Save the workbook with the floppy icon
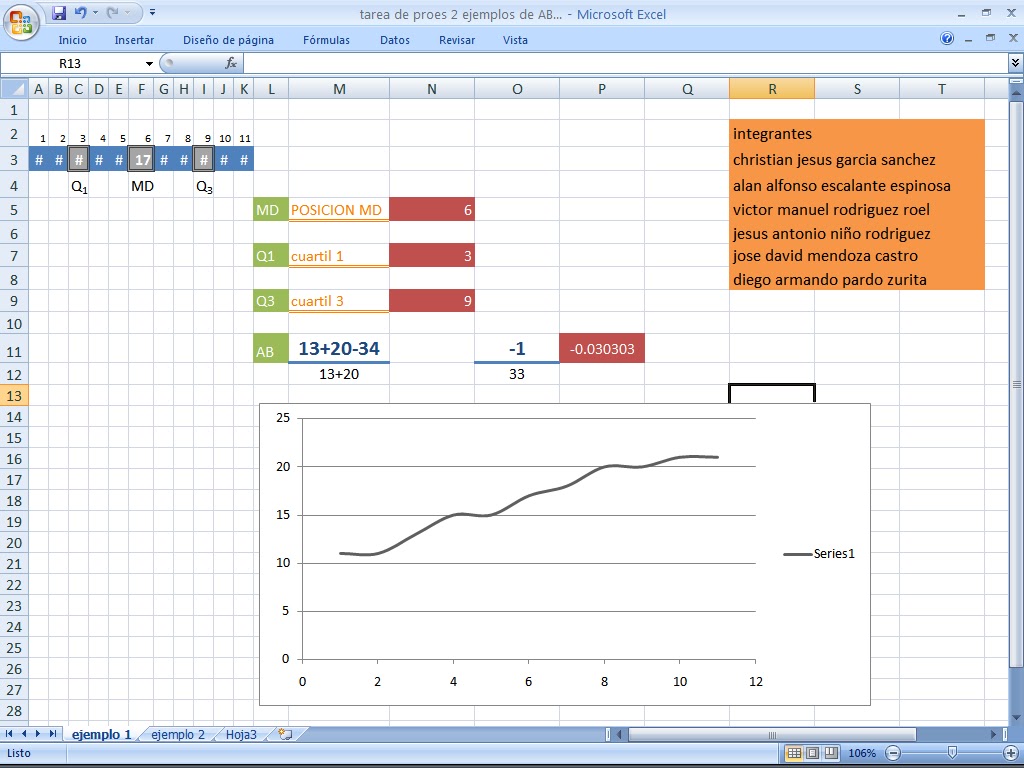Viewport: 1024px width, 768px height. click(59, 12)
